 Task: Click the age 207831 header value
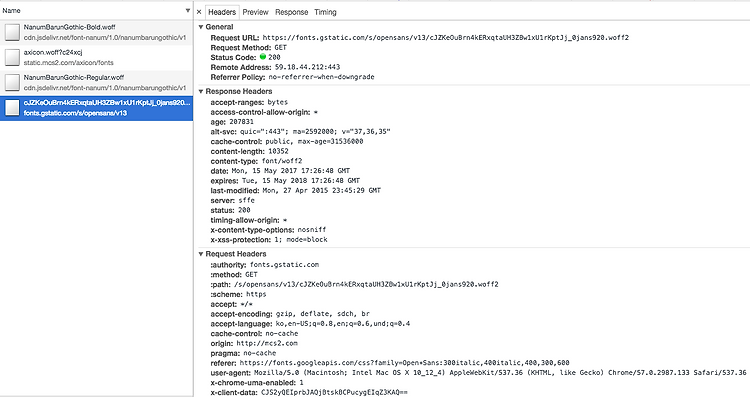[242, 121]
